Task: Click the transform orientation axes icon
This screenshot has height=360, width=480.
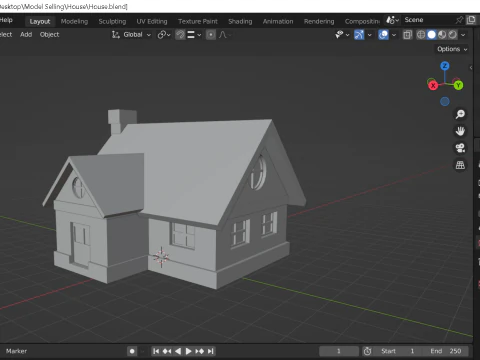Action: coord(115,35)
